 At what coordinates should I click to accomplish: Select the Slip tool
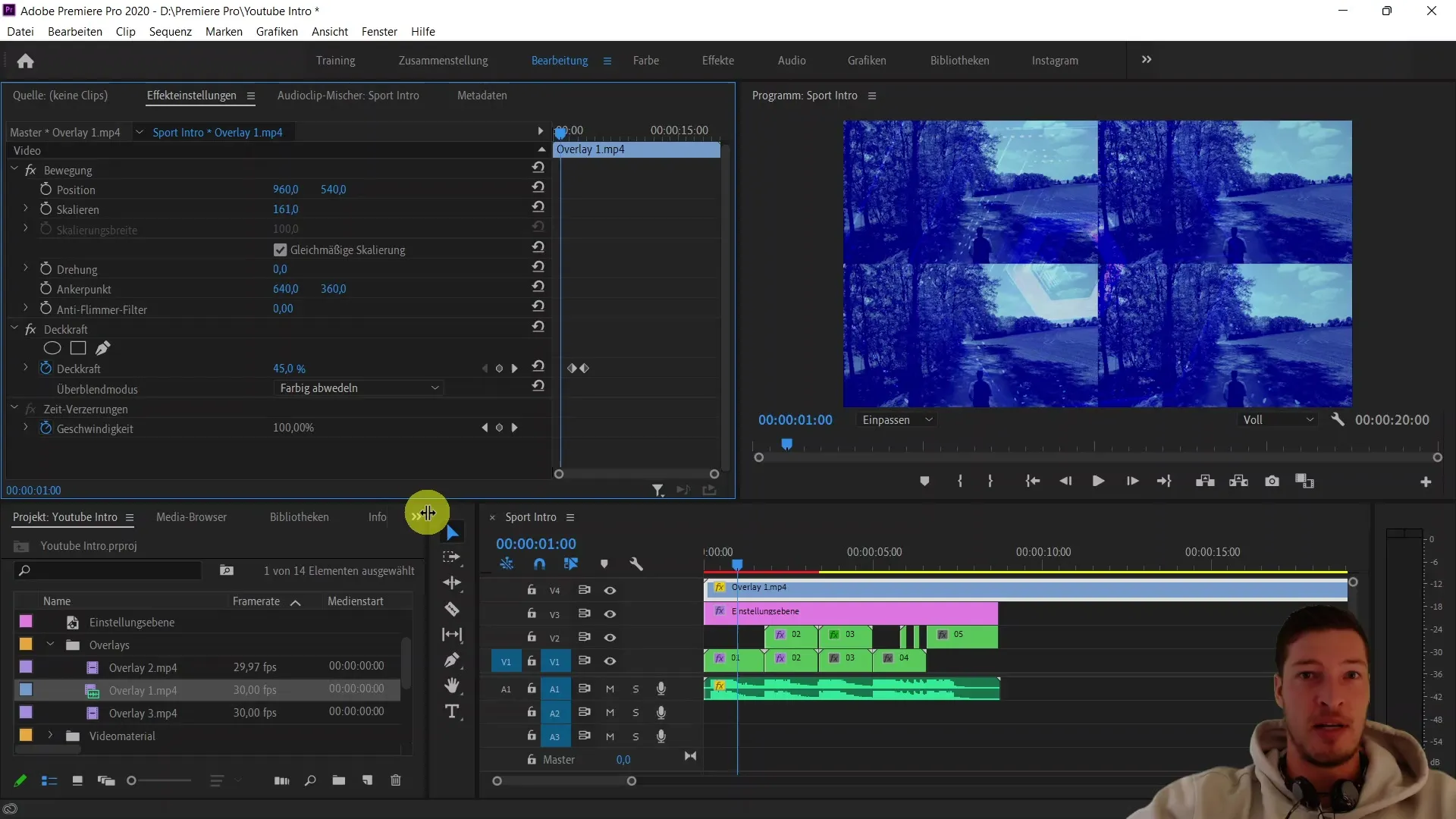coord(452,634)
